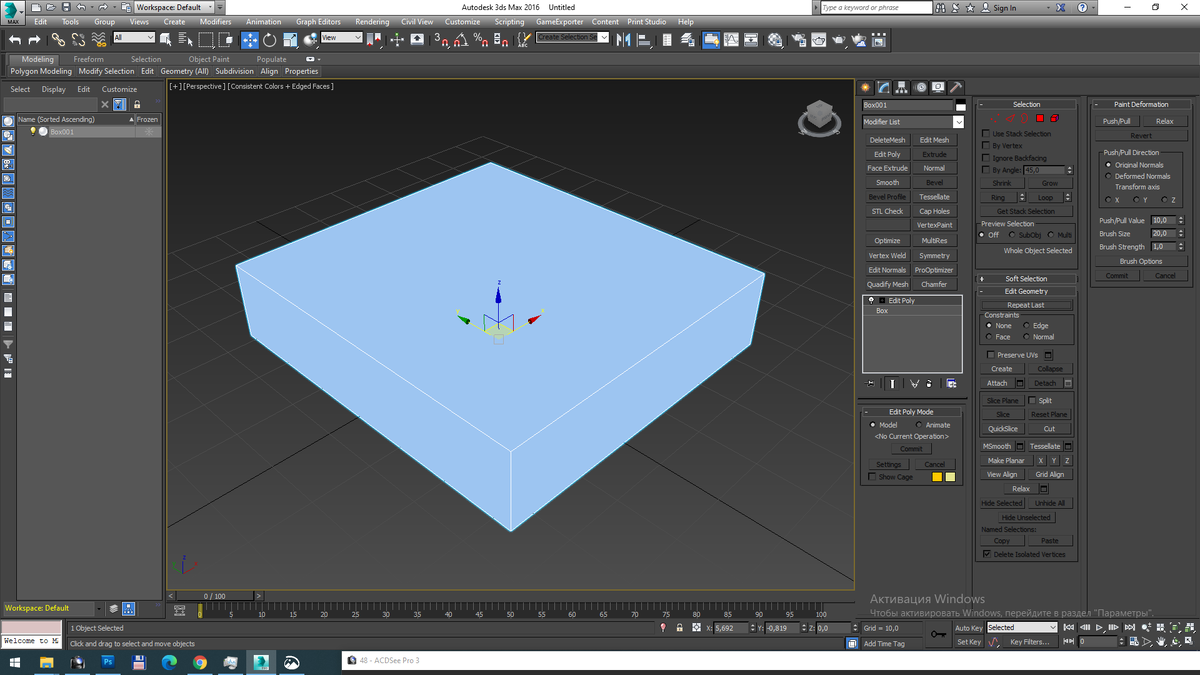This screenshot has width=1200, height=675.
Task: Open the Scripting menu
Action: pos(509,22)
